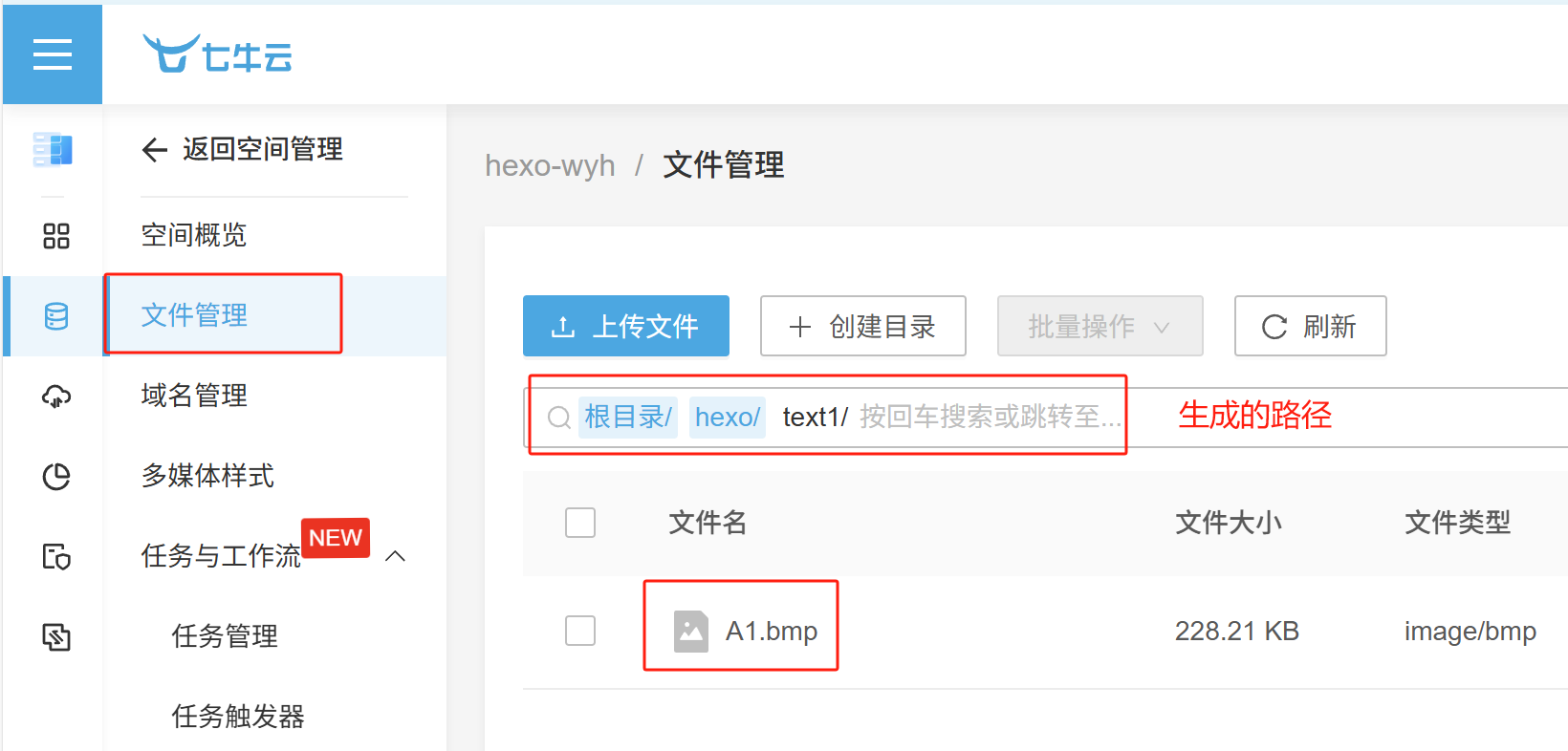Click the 创建目录 button
This screenshot has width=1568, height=751.
point(862,327)
